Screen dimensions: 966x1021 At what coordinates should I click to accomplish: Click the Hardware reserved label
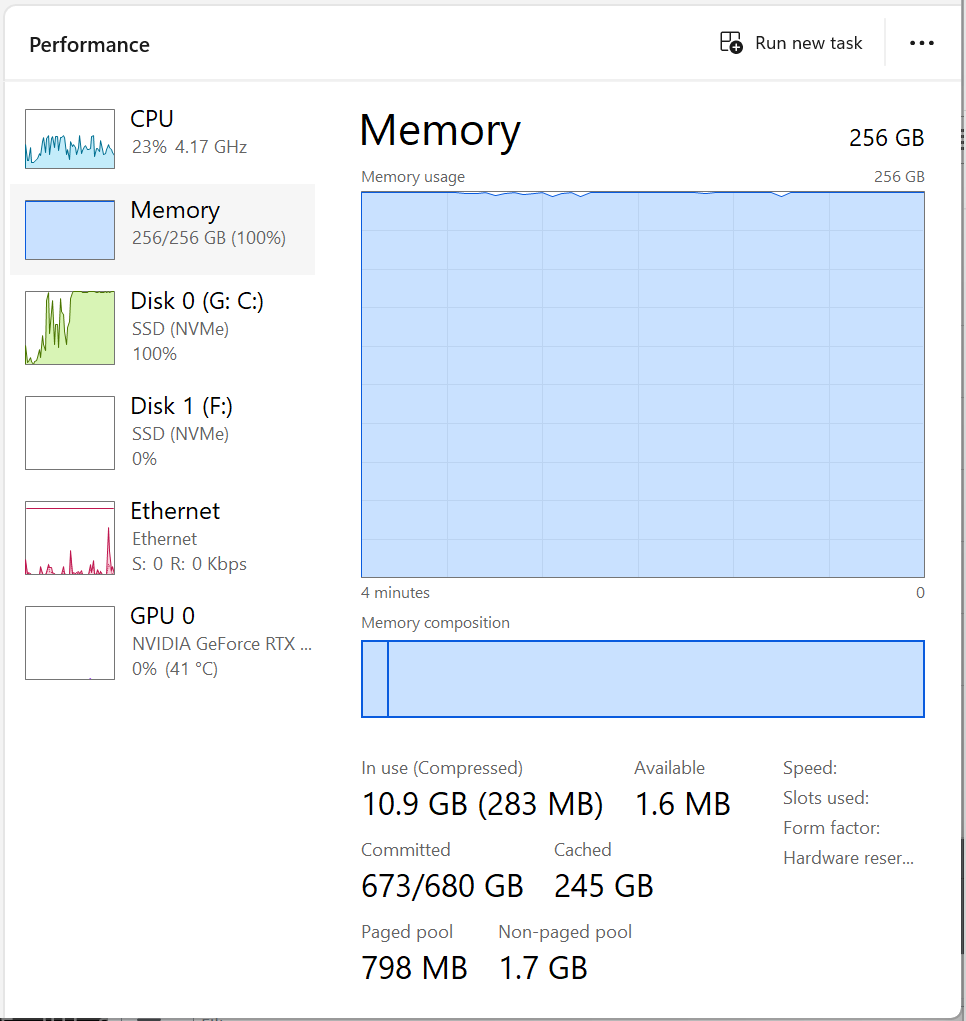click(x=848, y=858)
